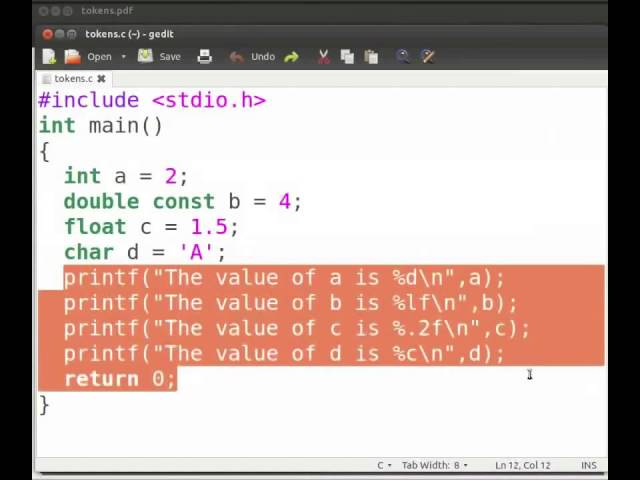Open Find and Replace tool
Viewport: 640px width, 480px height.
pyautogui.click(x=427, y=57)
